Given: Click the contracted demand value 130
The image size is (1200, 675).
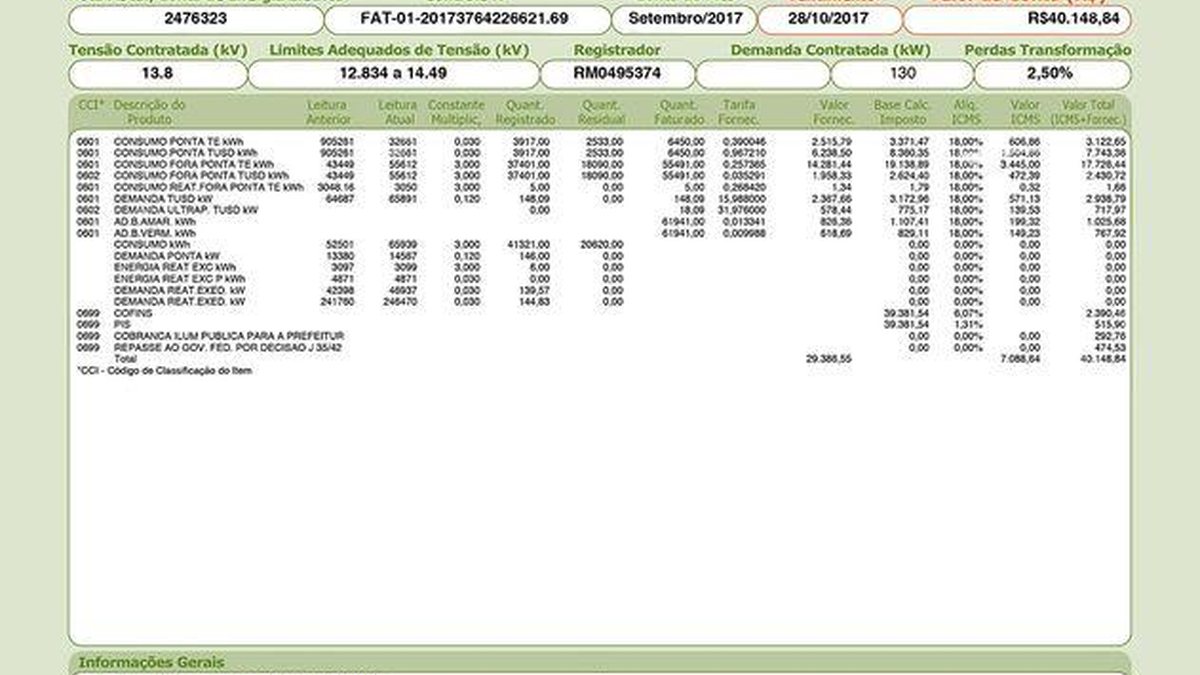Looking at the screenshot, I should 901,74.
